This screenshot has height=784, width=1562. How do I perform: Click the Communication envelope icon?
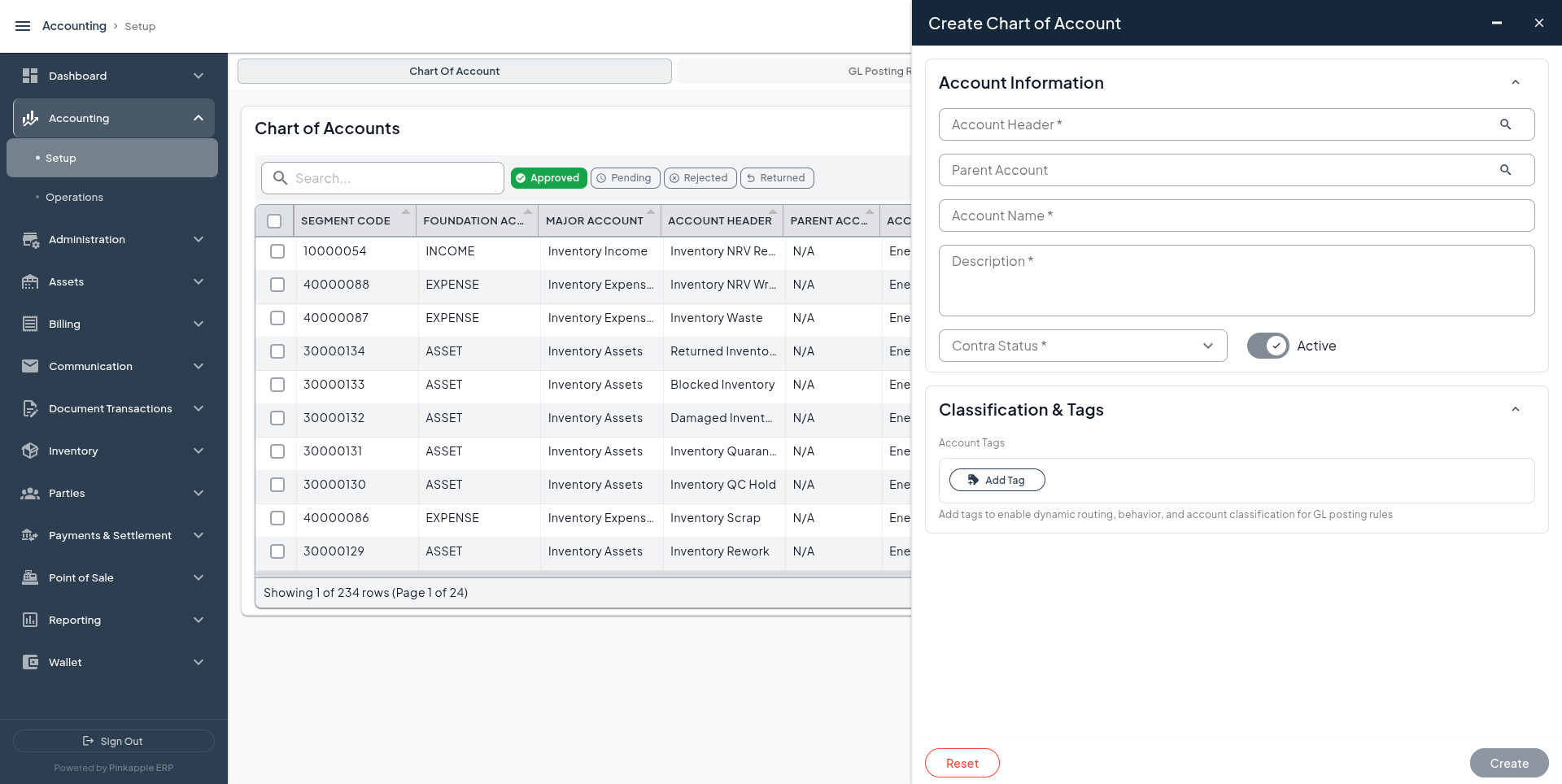pyautogui.click(x=30, y=366)
